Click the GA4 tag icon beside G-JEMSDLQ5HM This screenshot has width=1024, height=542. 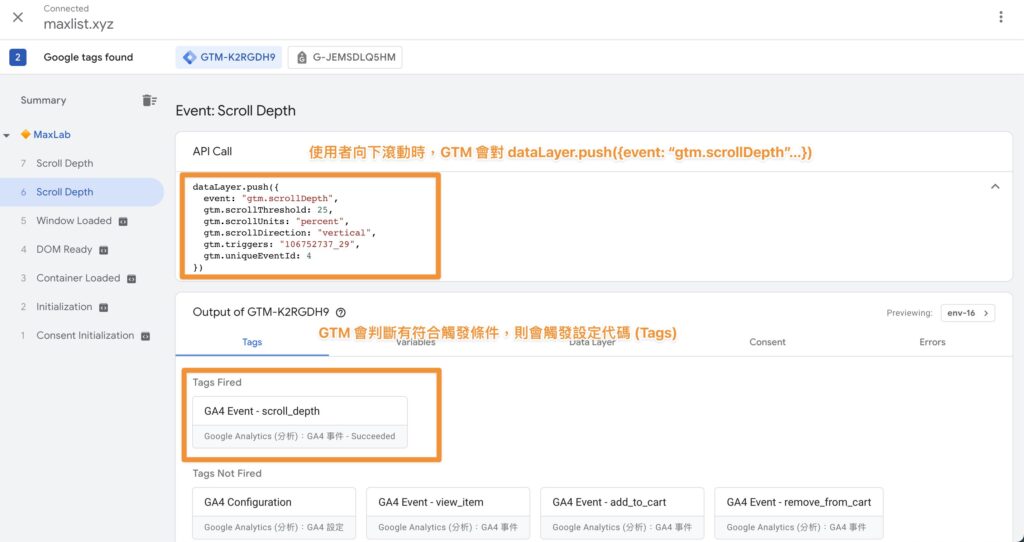point(302,57)
